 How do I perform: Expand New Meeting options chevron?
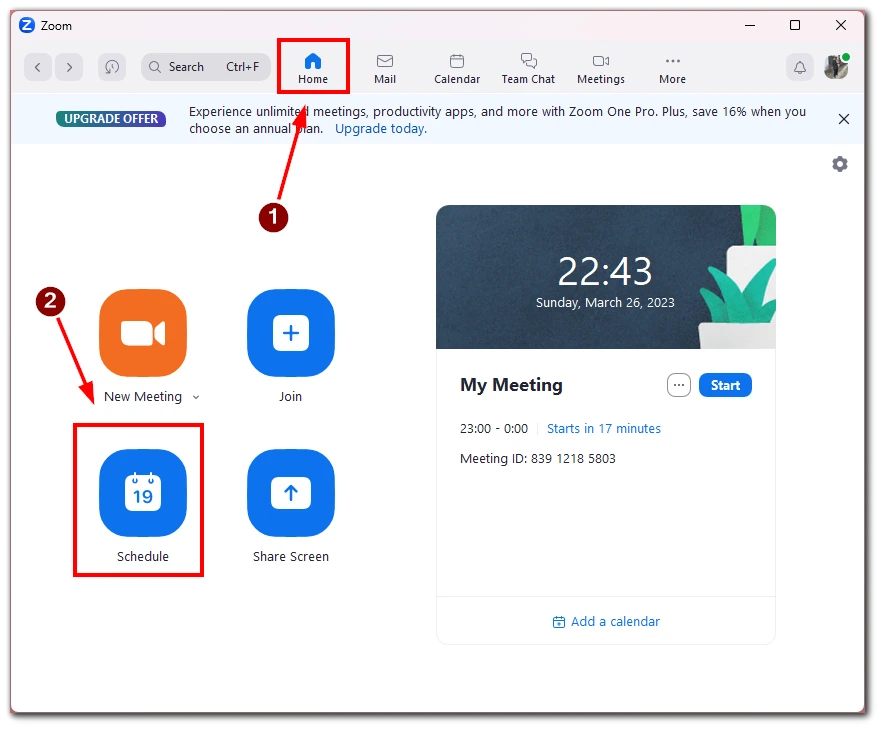pyautogui.click(x=196, y=397)
